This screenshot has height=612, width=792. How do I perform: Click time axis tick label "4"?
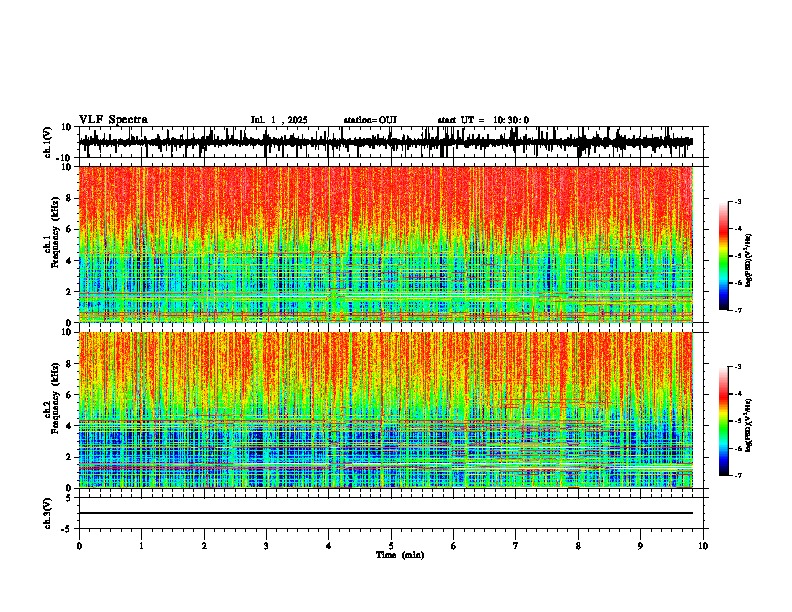[329, 546]
